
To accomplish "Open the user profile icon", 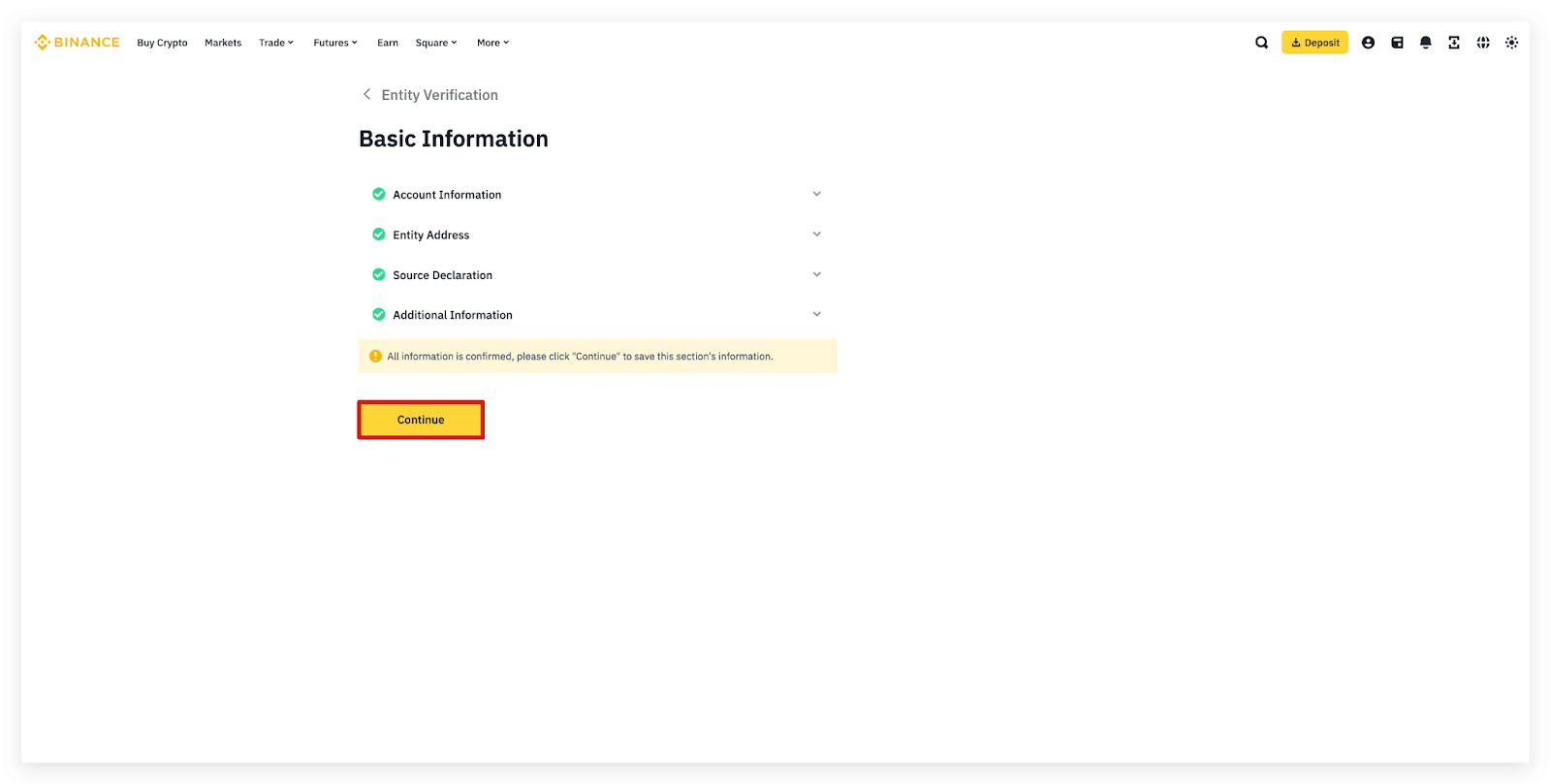I will click(1368, 43).
